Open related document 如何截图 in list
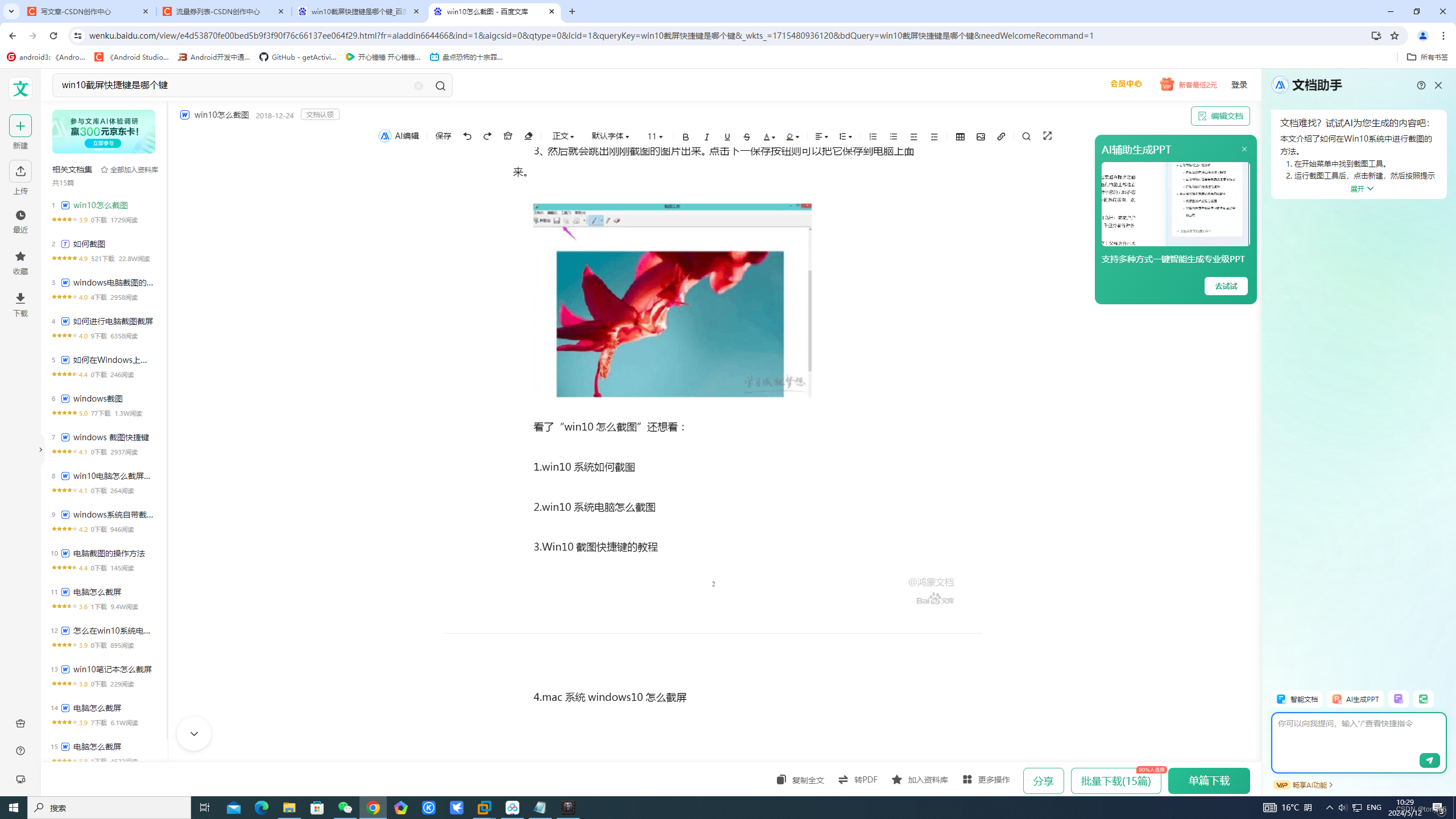This screenshot has height=819, width=1456. coord(89,244)
